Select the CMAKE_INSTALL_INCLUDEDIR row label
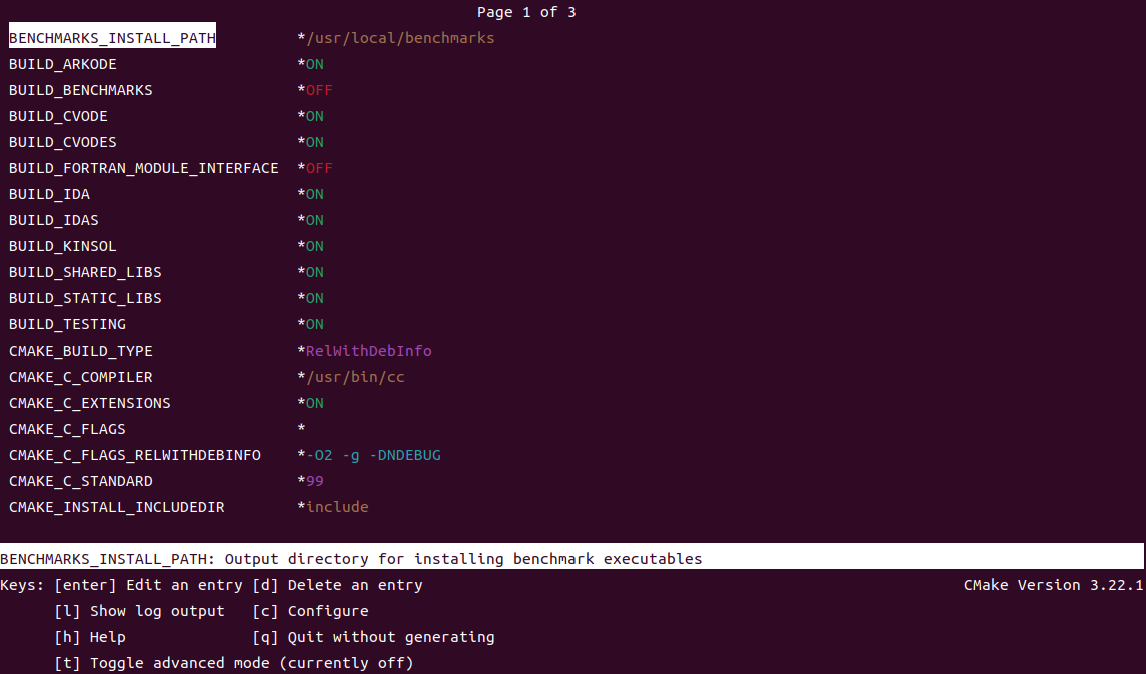The width and height of the screenshot is (1146, 674). (x=116, y=507)
